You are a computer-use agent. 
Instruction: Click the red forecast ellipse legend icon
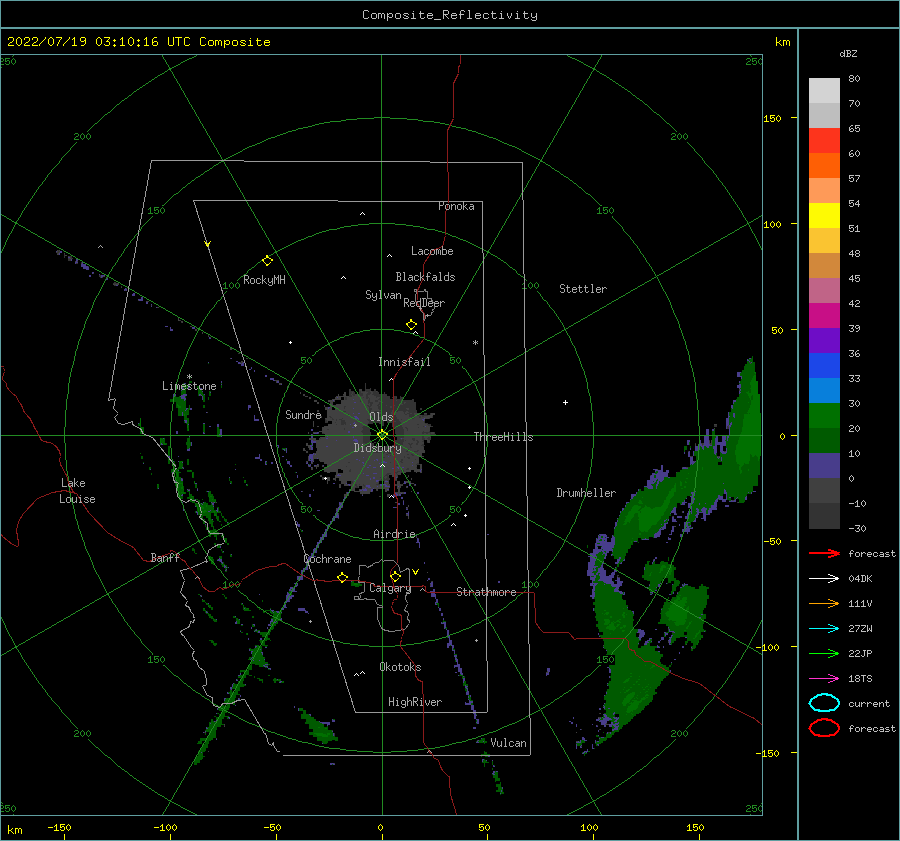824,728
